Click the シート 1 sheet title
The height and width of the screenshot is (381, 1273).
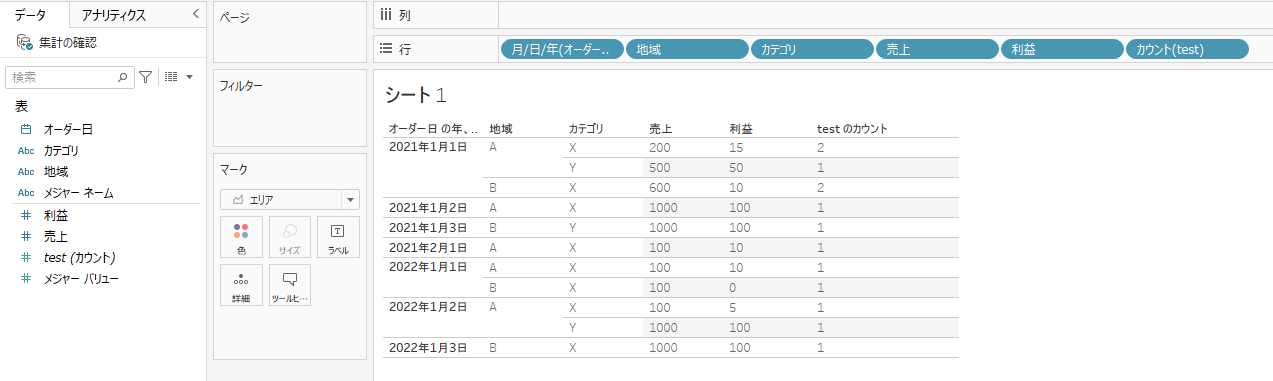point(415,96)
